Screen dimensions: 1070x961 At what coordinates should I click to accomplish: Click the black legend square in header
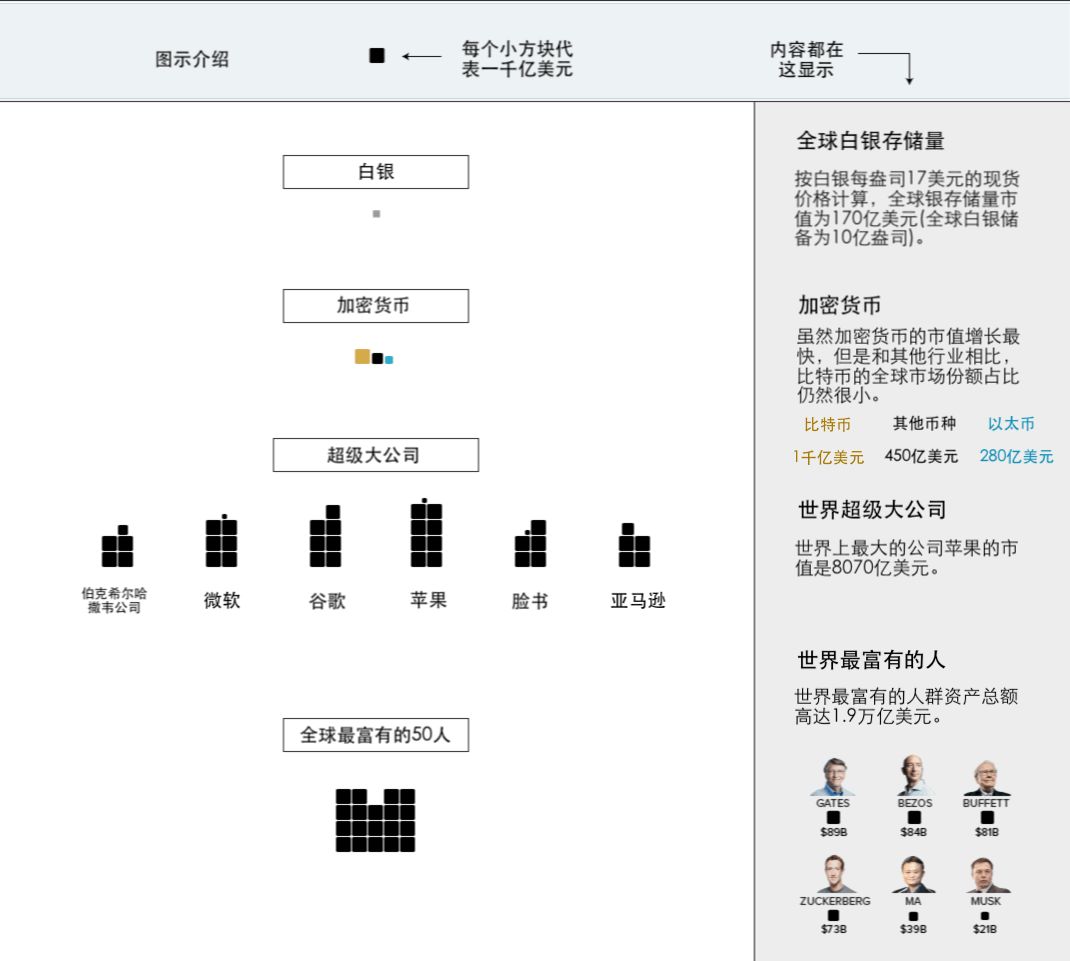pyautogui.click(x=377, y=56)
